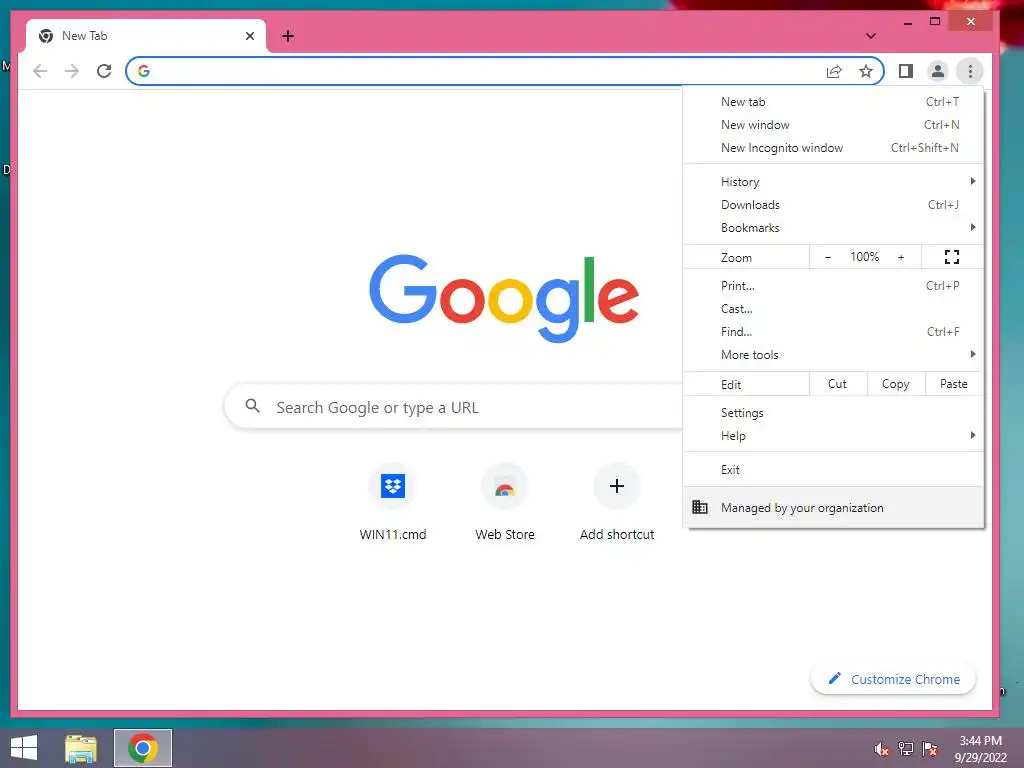Decrease zoom with minus button
This screenshot has height=768, width=1024.
point(828,257)
